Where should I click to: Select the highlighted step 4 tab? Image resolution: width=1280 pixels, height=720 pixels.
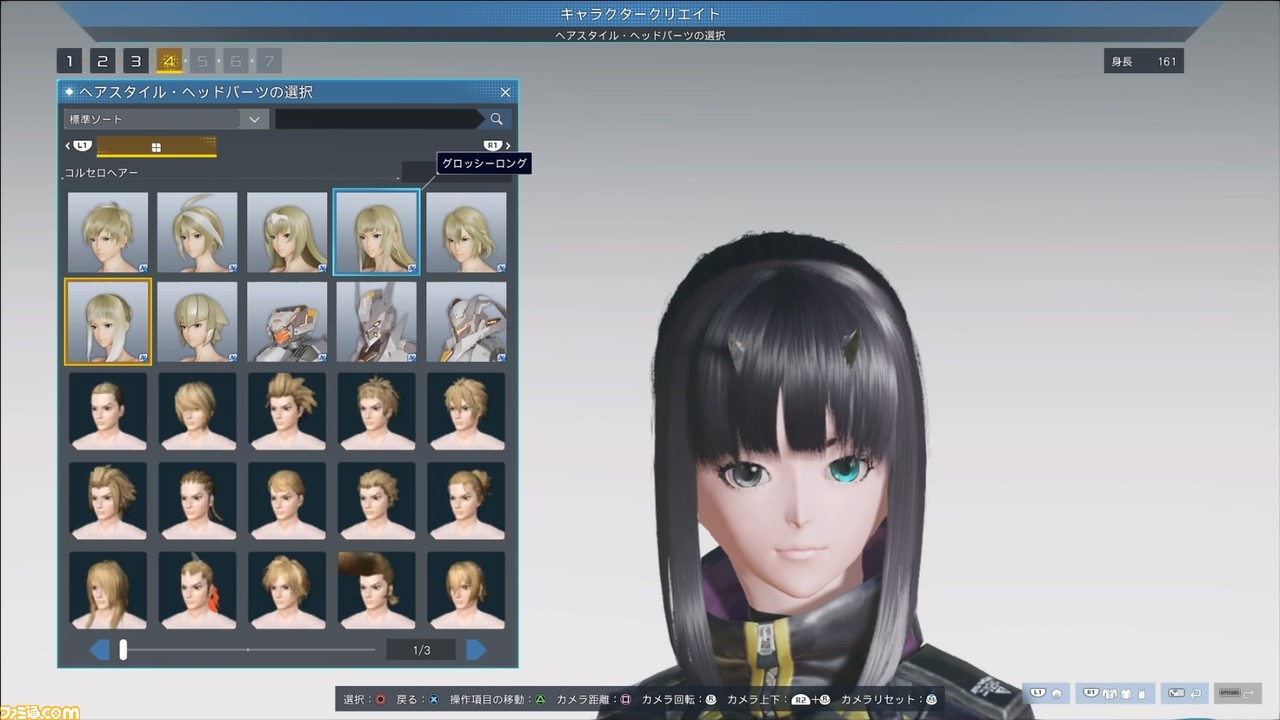tap(169, 61)
